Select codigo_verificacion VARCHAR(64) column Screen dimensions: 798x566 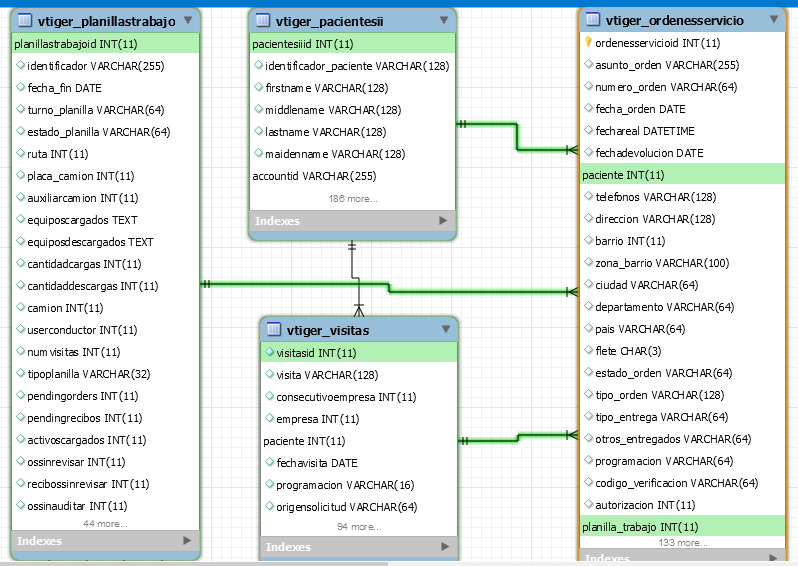pos(682,483)
